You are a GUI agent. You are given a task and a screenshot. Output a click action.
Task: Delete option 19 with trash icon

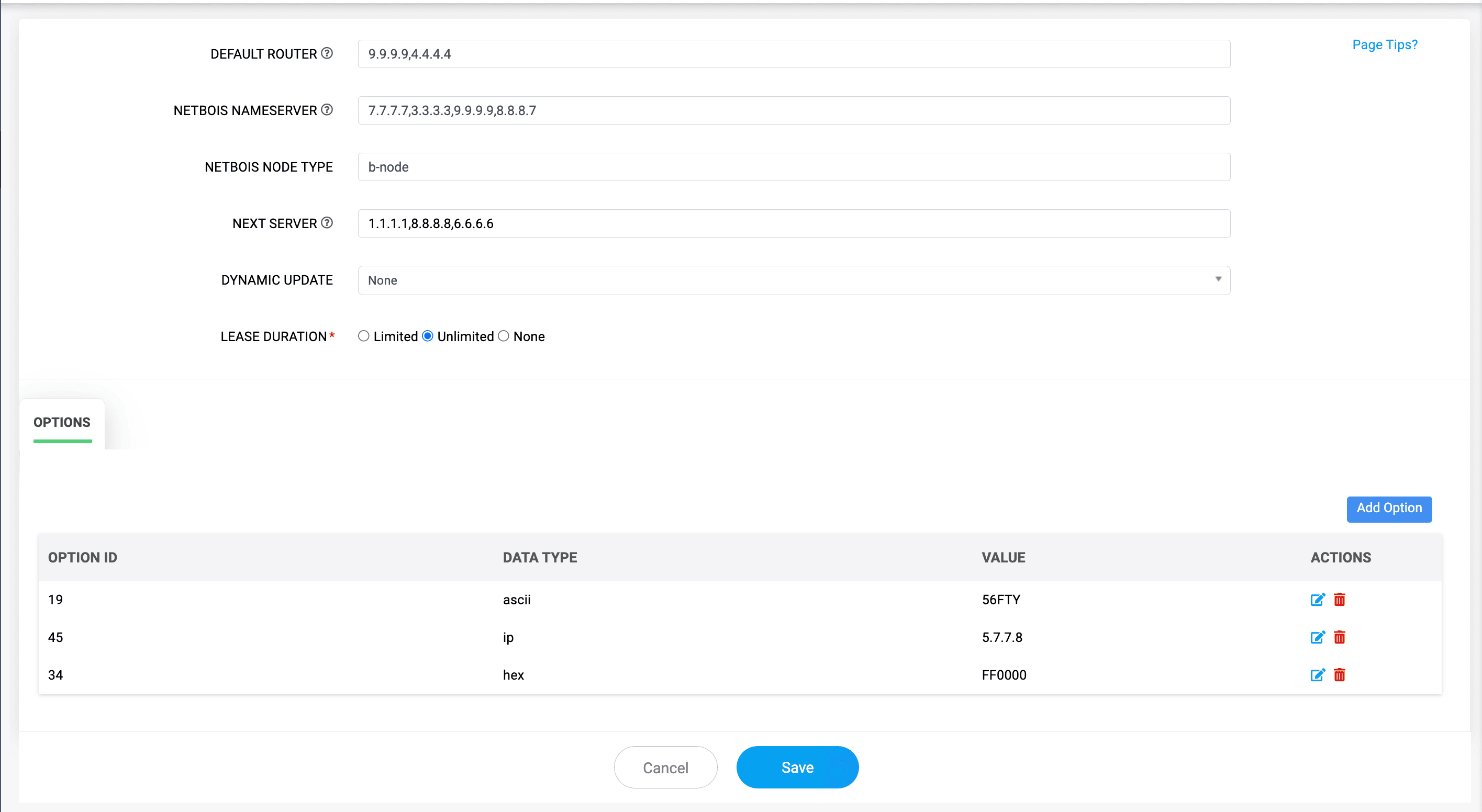[1339, 600]
